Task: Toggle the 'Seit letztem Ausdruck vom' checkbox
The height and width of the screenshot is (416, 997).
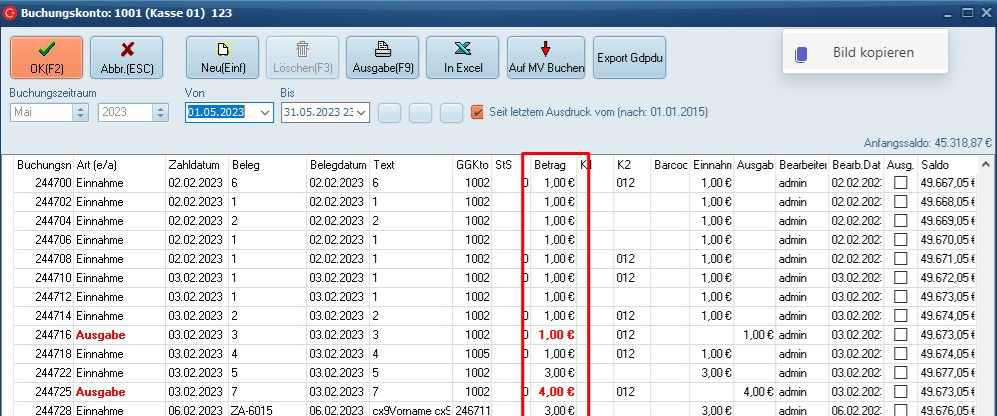Action: 477,112
